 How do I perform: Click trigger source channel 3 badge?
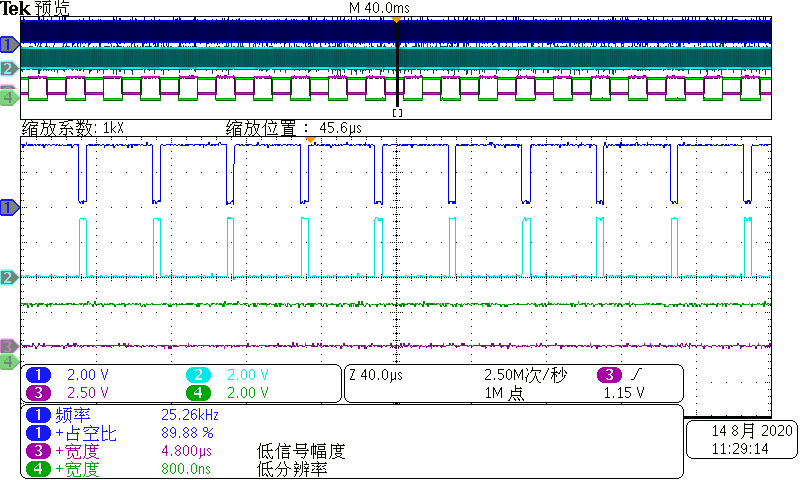click(x=609, y=375)
